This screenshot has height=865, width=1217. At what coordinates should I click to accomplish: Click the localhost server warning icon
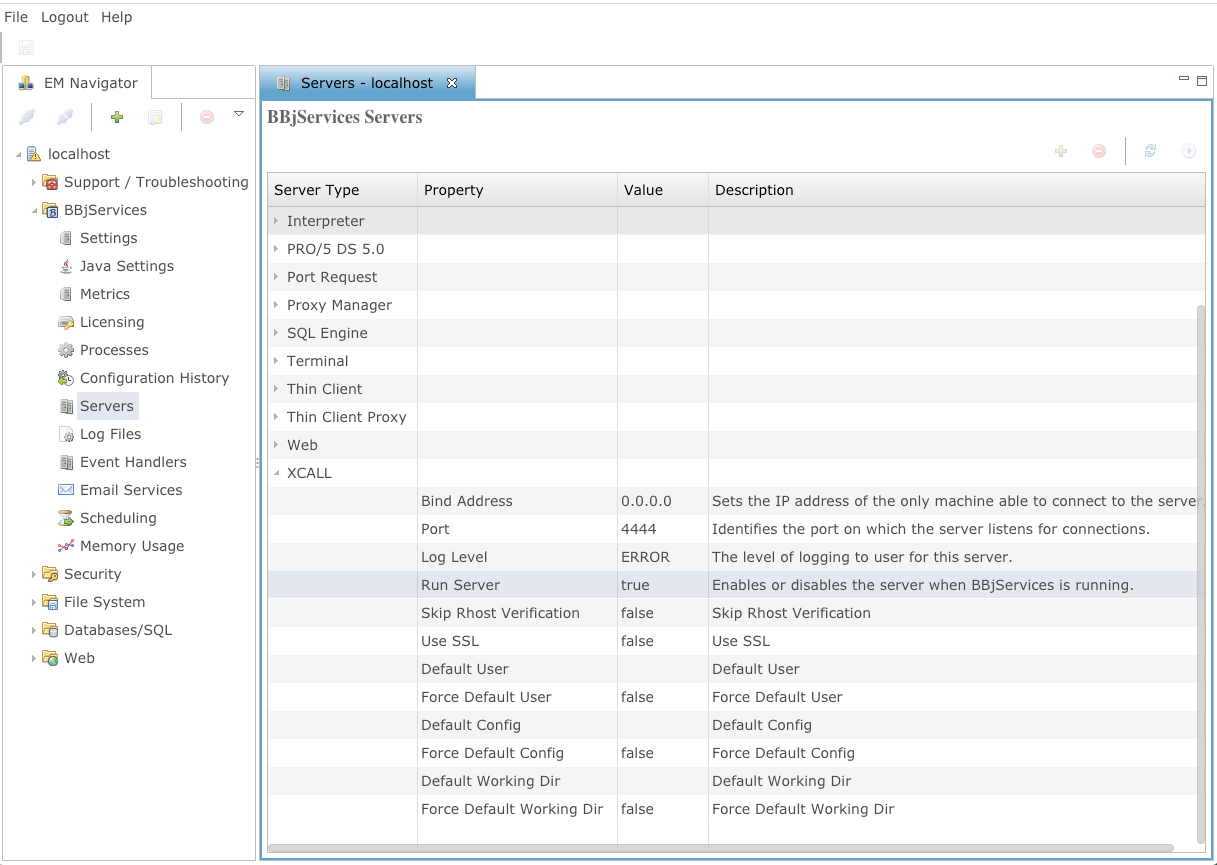click(x=34, y=154)
